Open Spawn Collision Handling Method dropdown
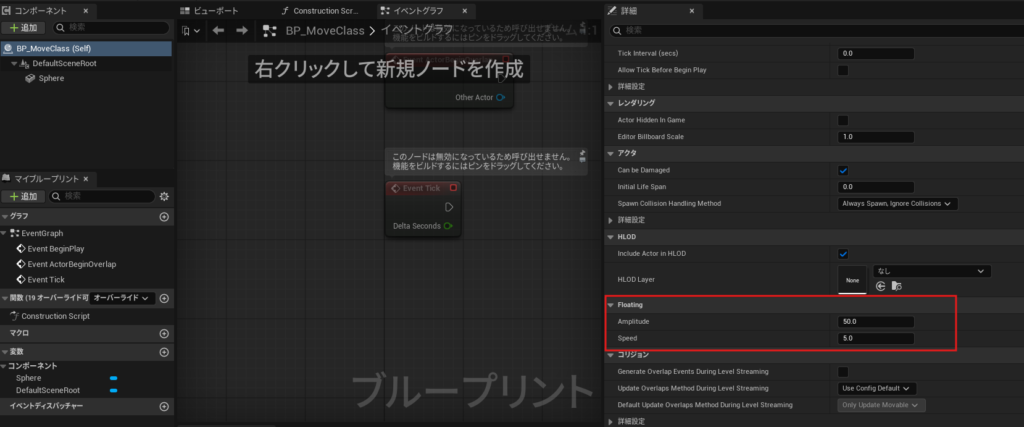 (897, 203)
